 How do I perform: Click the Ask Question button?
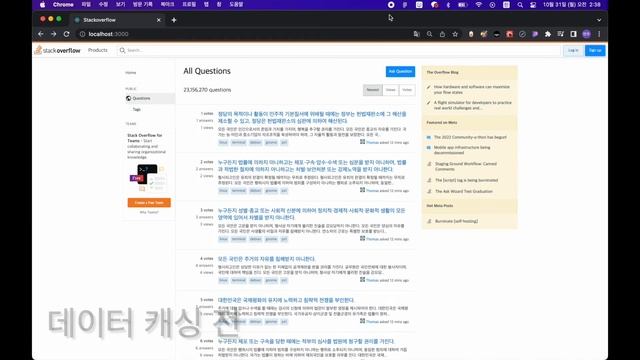point(400,71)
